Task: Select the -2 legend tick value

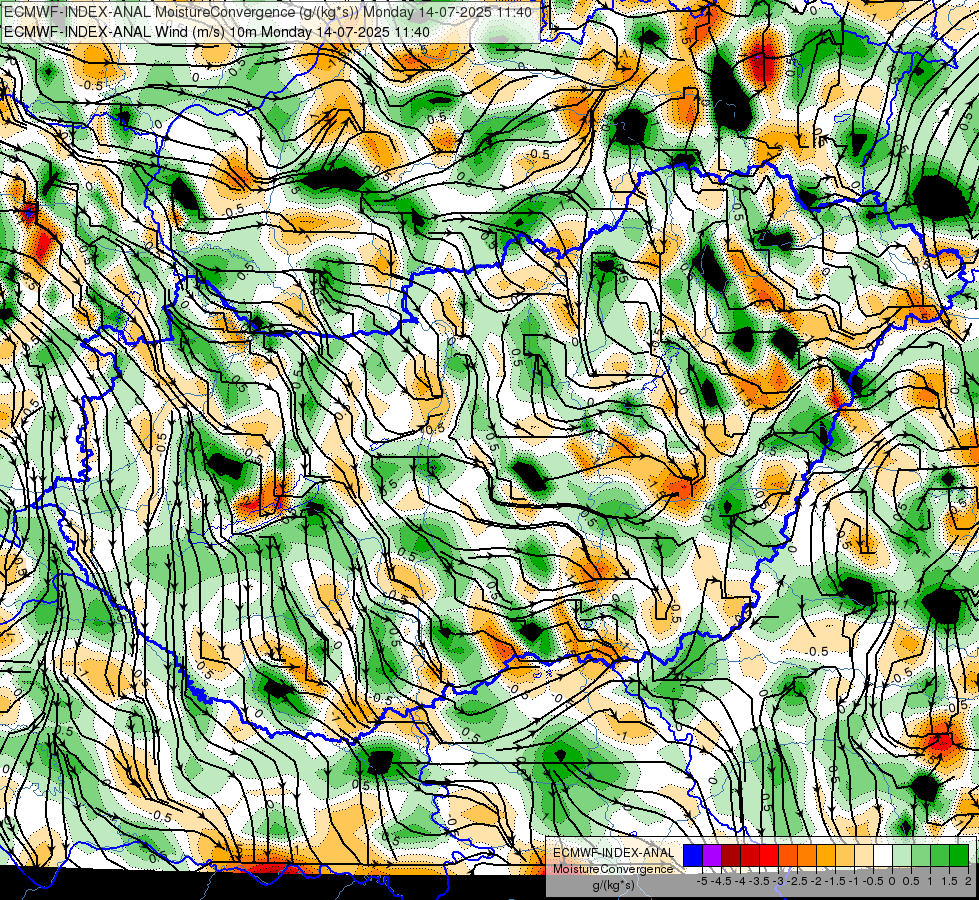Action: point(816,881)
